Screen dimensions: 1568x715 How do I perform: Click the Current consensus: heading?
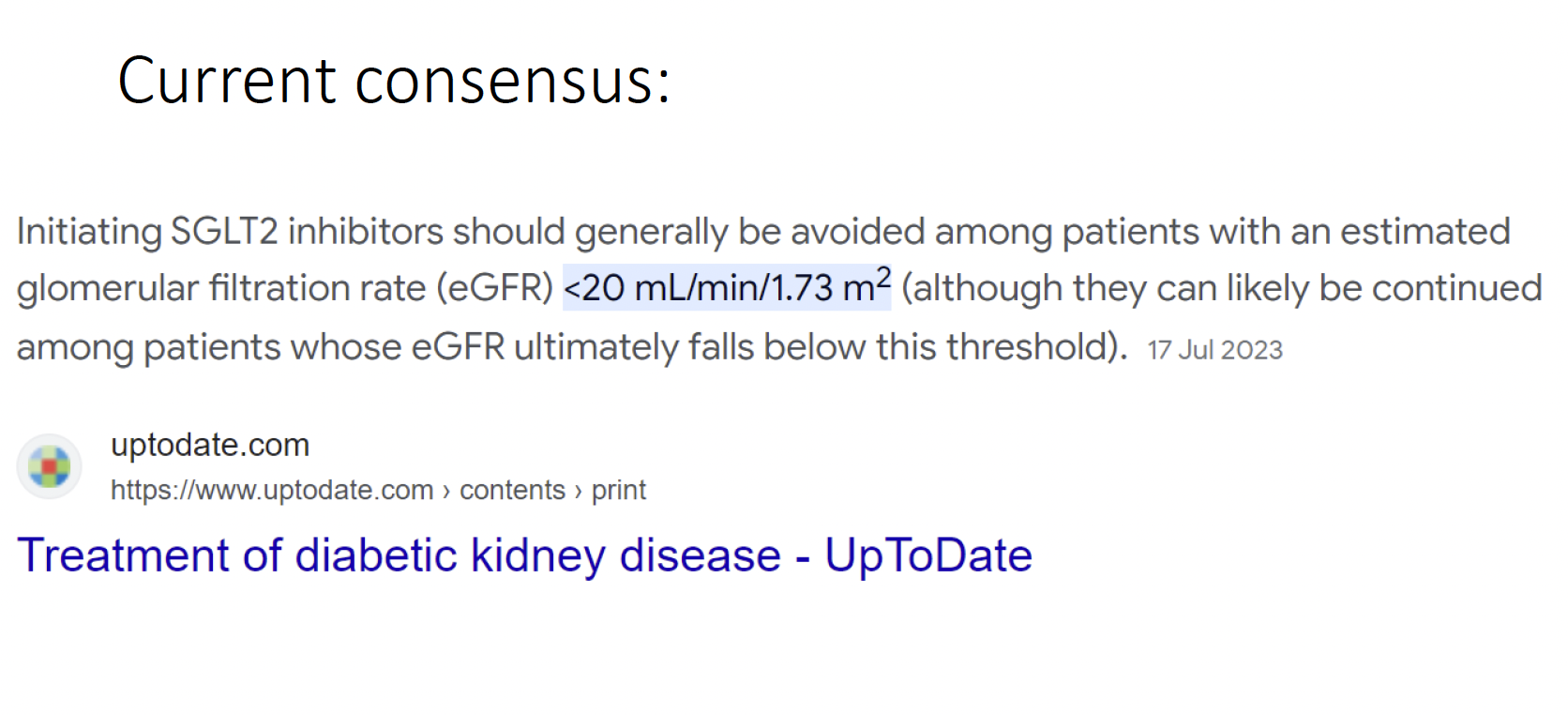394,80
